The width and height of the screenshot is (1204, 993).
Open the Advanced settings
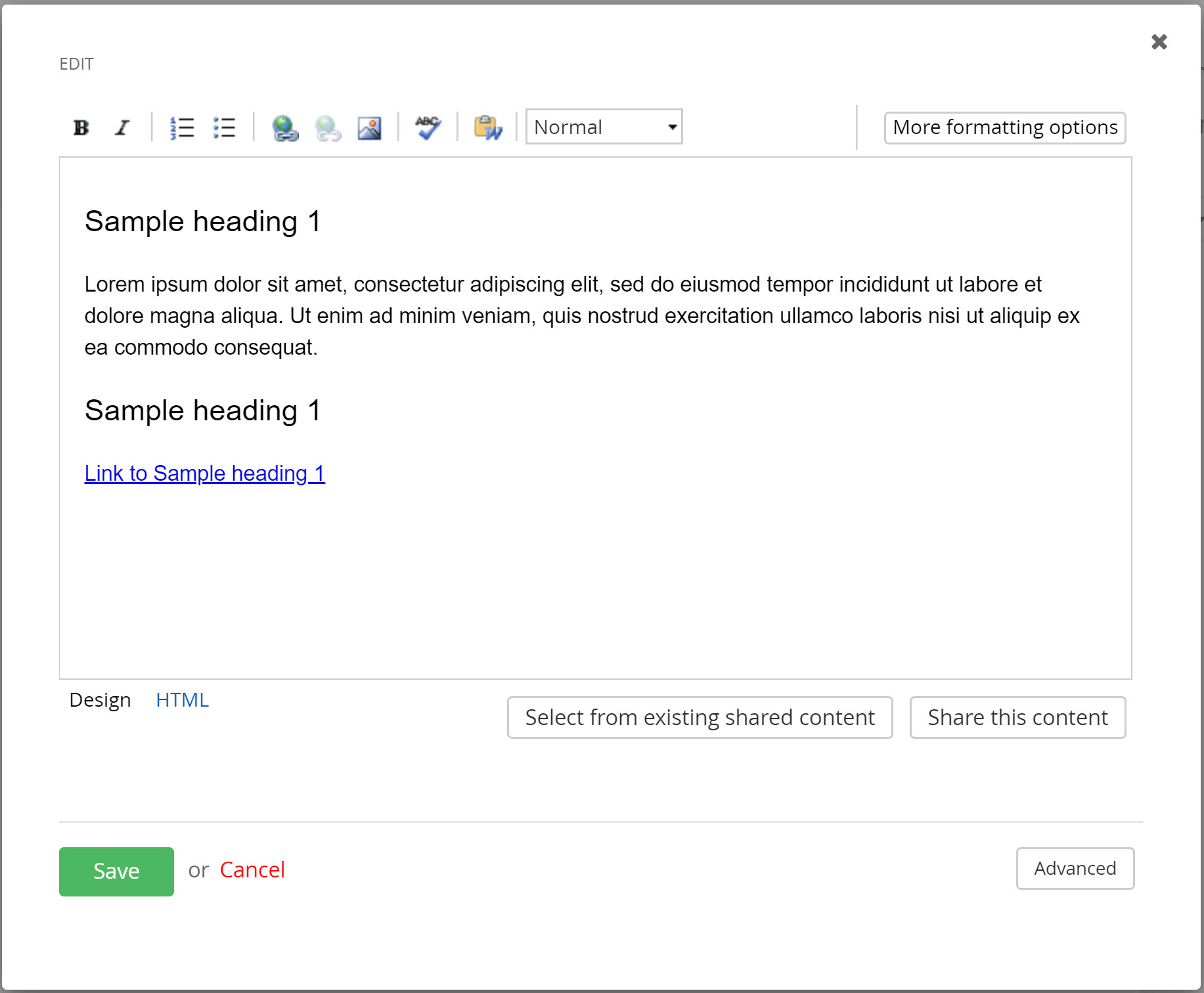[x=1075, y=869]
